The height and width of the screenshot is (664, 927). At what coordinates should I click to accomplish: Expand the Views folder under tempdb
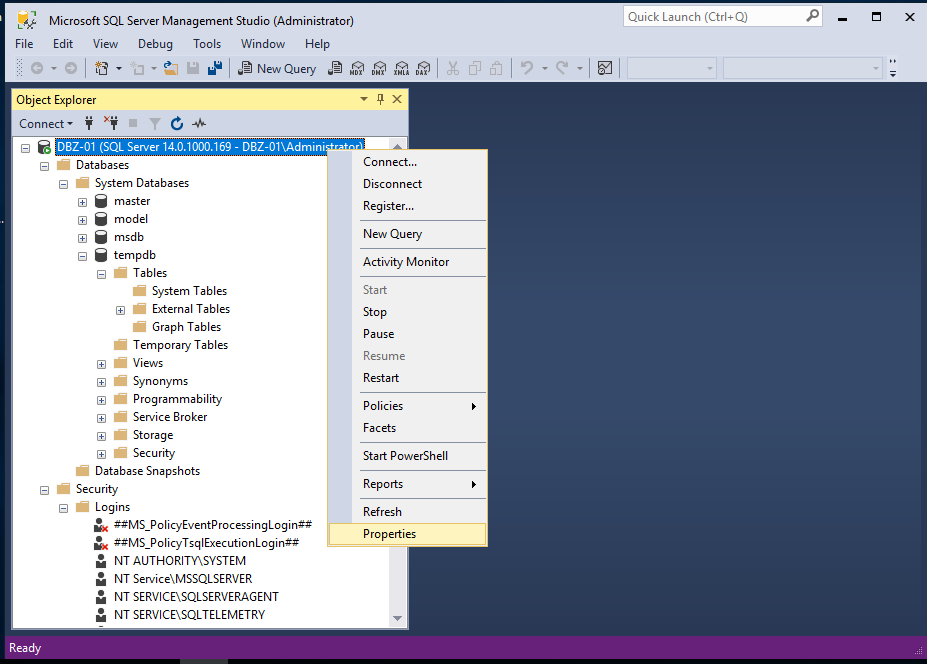(x=101, y=364)
